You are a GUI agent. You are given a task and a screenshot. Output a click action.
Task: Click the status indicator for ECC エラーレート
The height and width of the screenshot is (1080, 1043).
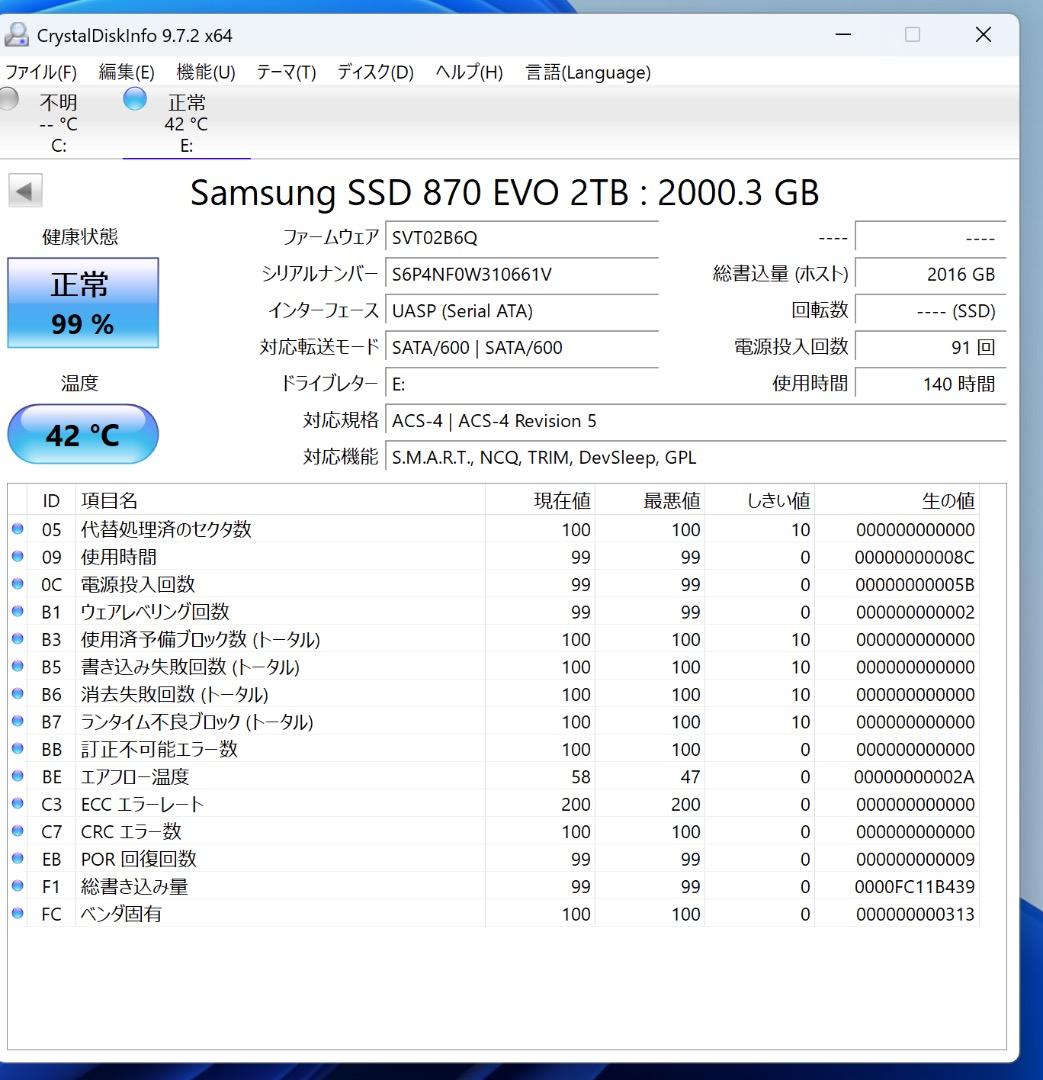click(17, 804)
